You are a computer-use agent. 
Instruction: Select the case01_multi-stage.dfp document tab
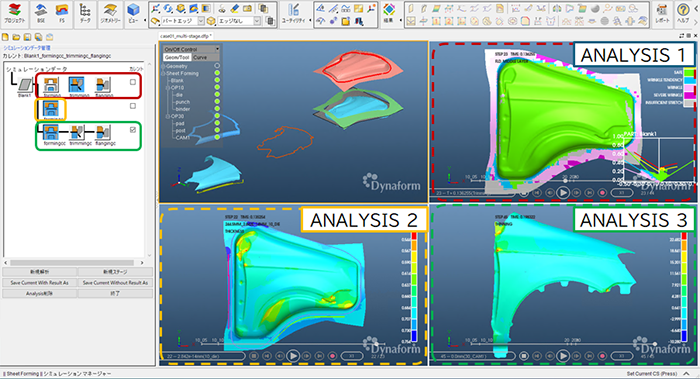pos(186,36)
